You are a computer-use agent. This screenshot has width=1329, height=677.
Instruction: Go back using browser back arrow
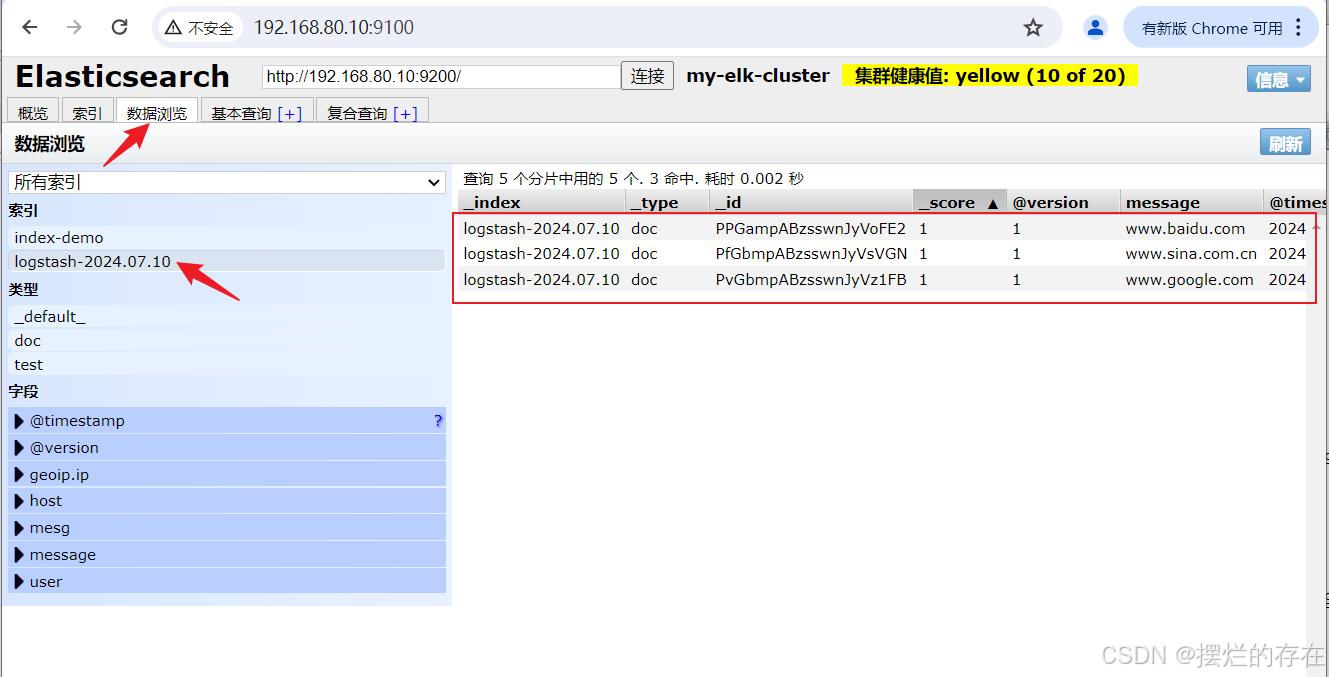(x=30, y=27)
